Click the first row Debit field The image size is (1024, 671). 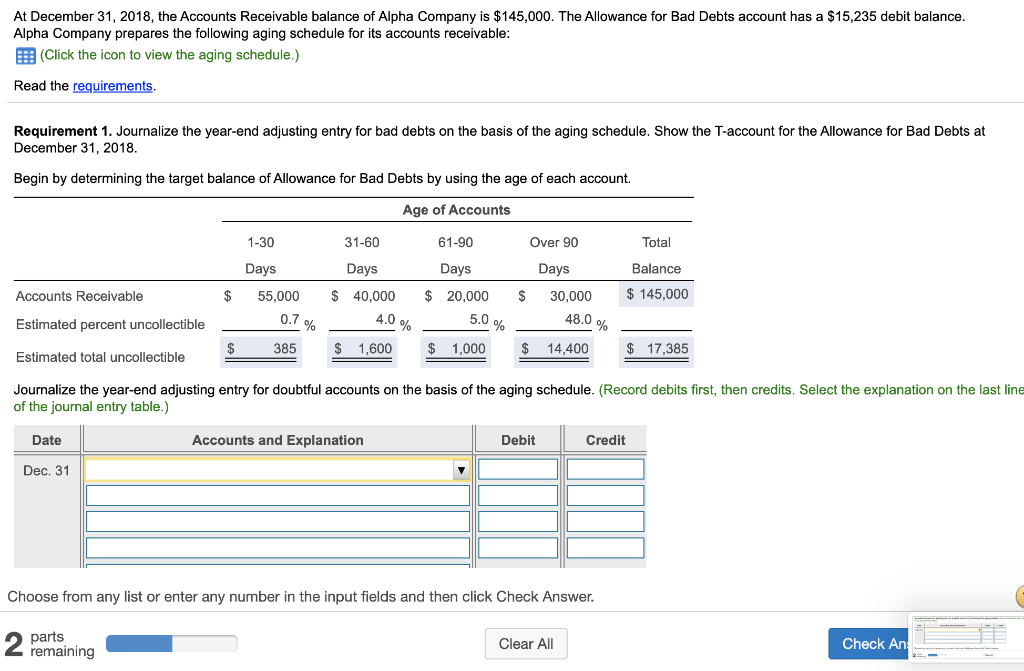[518, 469]
